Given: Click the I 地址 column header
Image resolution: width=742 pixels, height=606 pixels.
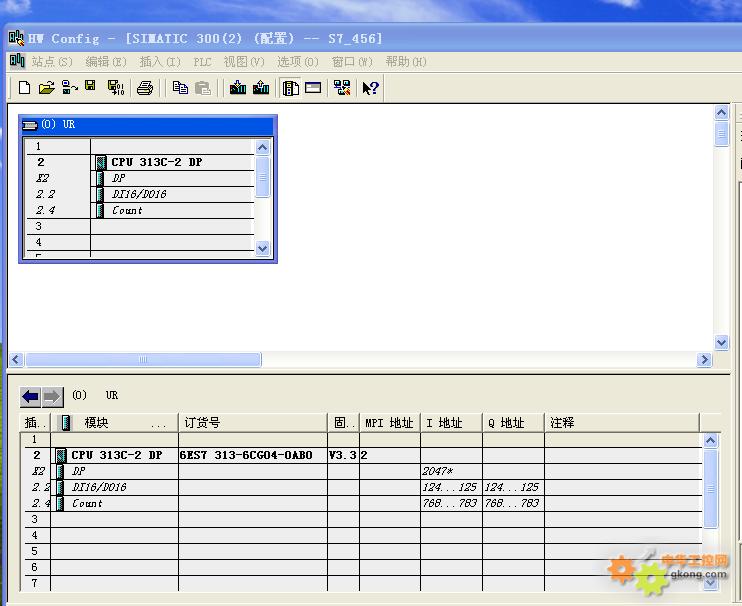Looking at the screenshot, I should tap(451, 422).
